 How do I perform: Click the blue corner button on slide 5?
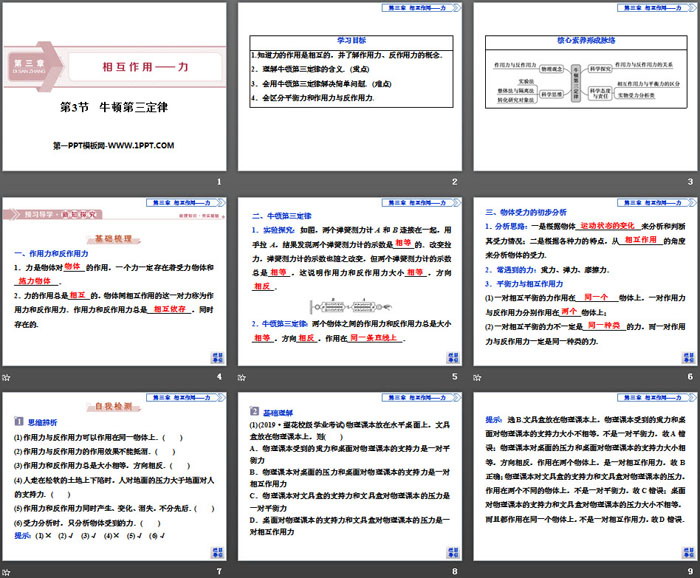click(x=452, y=357)
